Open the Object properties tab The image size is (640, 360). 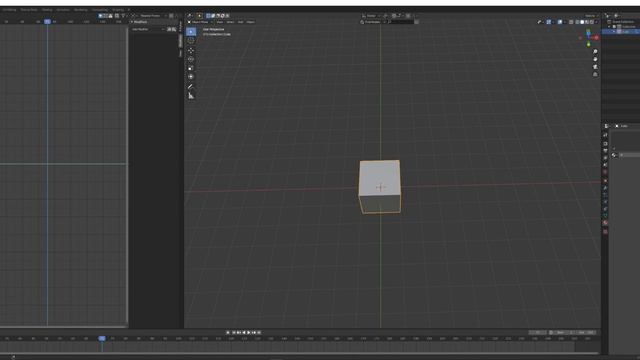(605, 181)
